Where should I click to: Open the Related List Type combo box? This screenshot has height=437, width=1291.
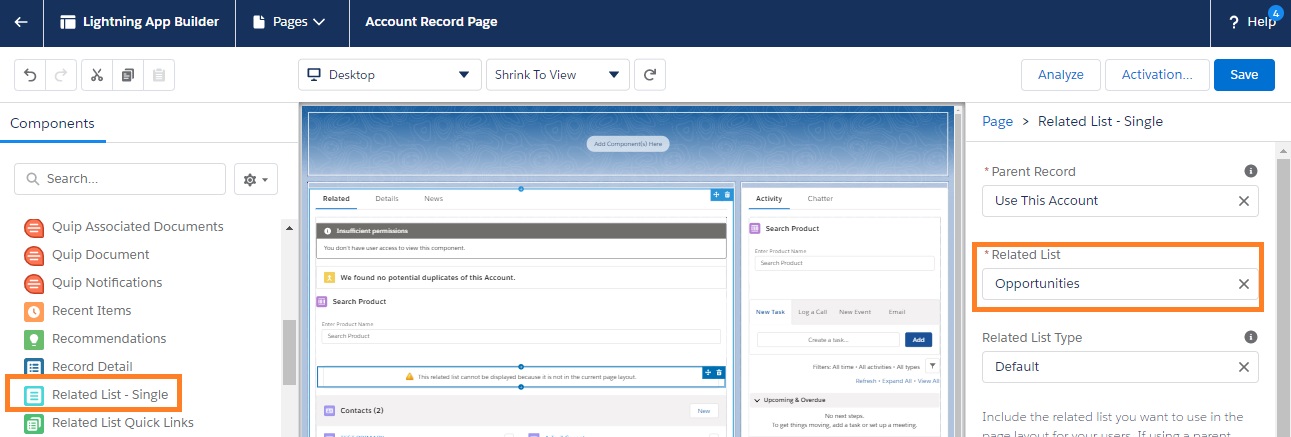click(1120, 366)
